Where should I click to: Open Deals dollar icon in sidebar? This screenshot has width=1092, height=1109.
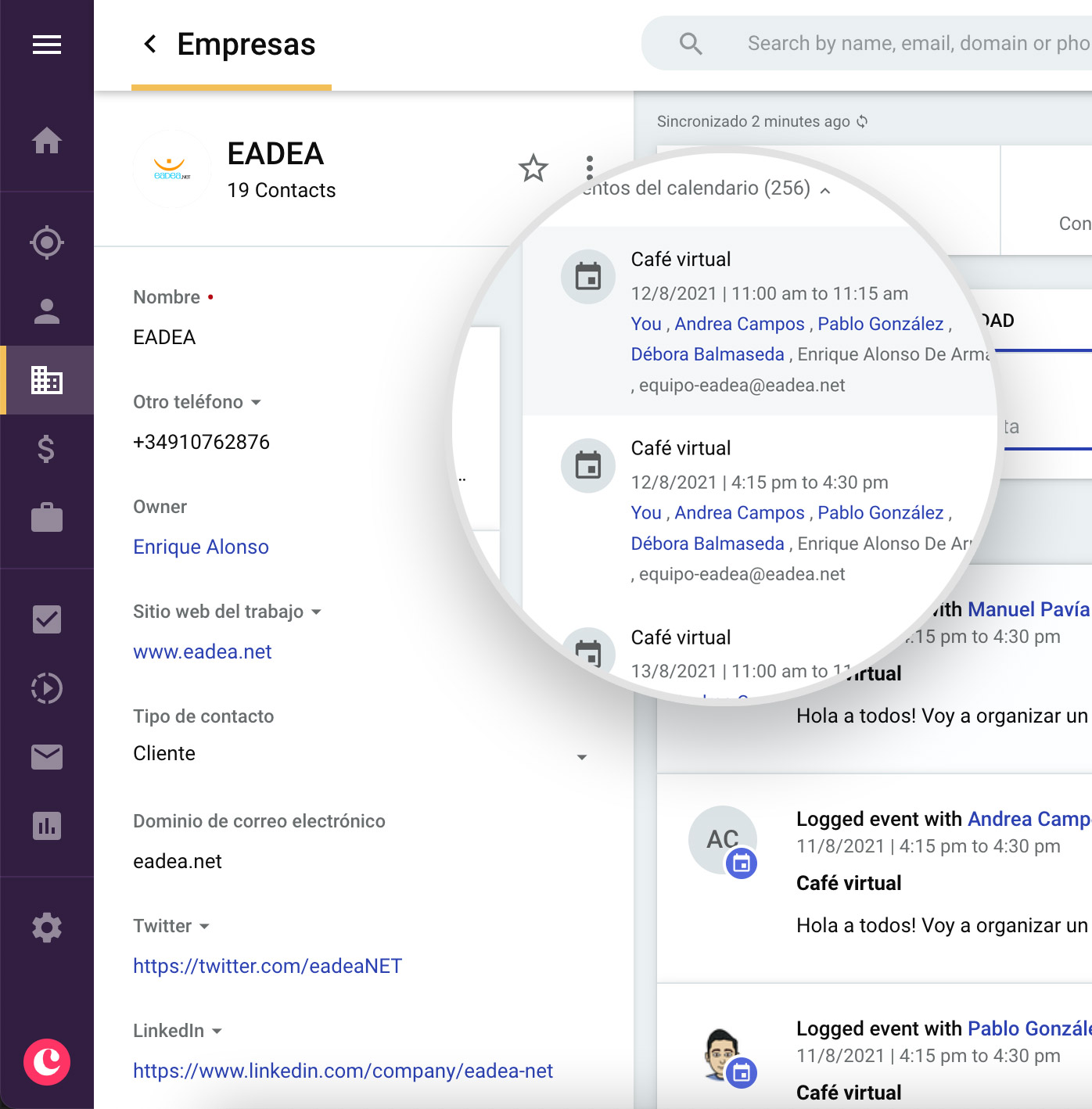click(x=47, y=449)
